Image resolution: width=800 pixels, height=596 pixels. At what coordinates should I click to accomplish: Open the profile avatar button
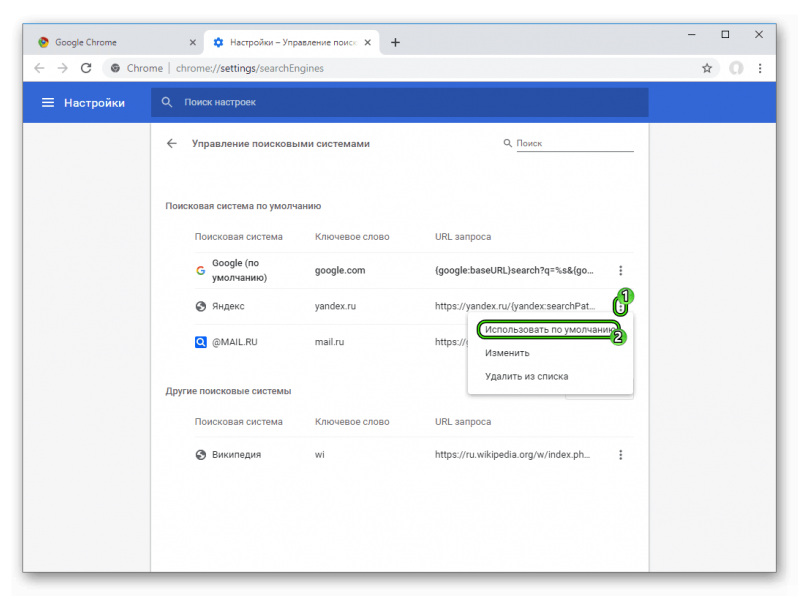tap(736, 68)
